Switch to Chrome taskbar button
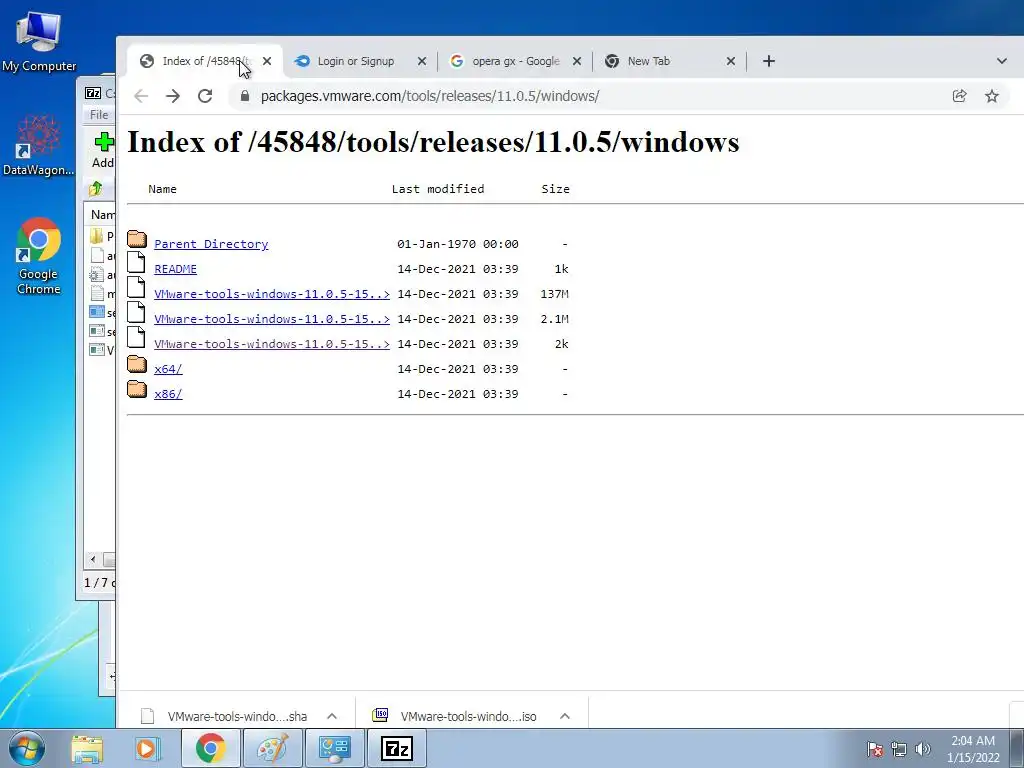The height and width of the screenshot is (768, 1024). coord(210,748)
